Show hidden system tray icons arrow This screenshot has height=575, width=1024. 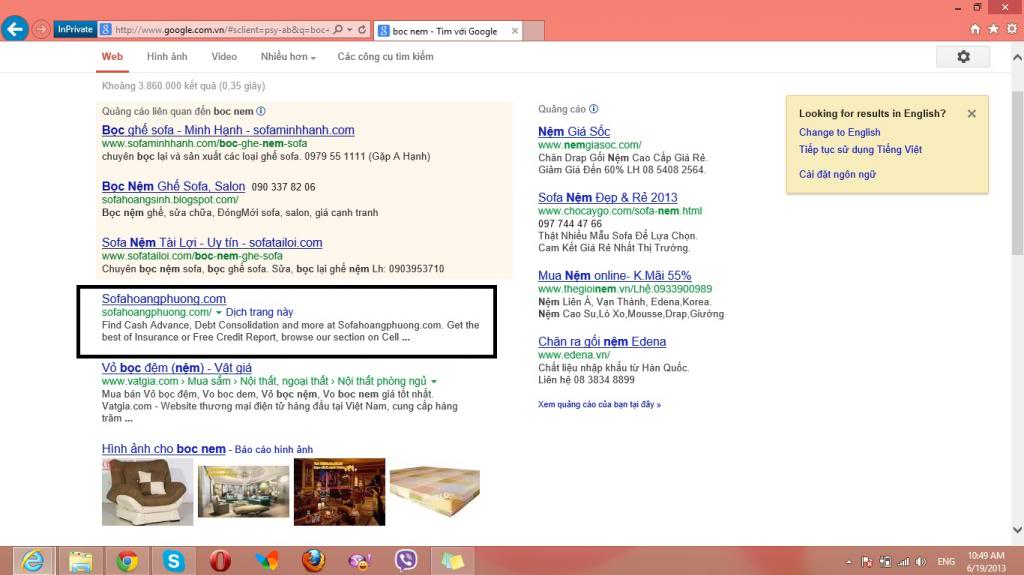pos(848,562)
